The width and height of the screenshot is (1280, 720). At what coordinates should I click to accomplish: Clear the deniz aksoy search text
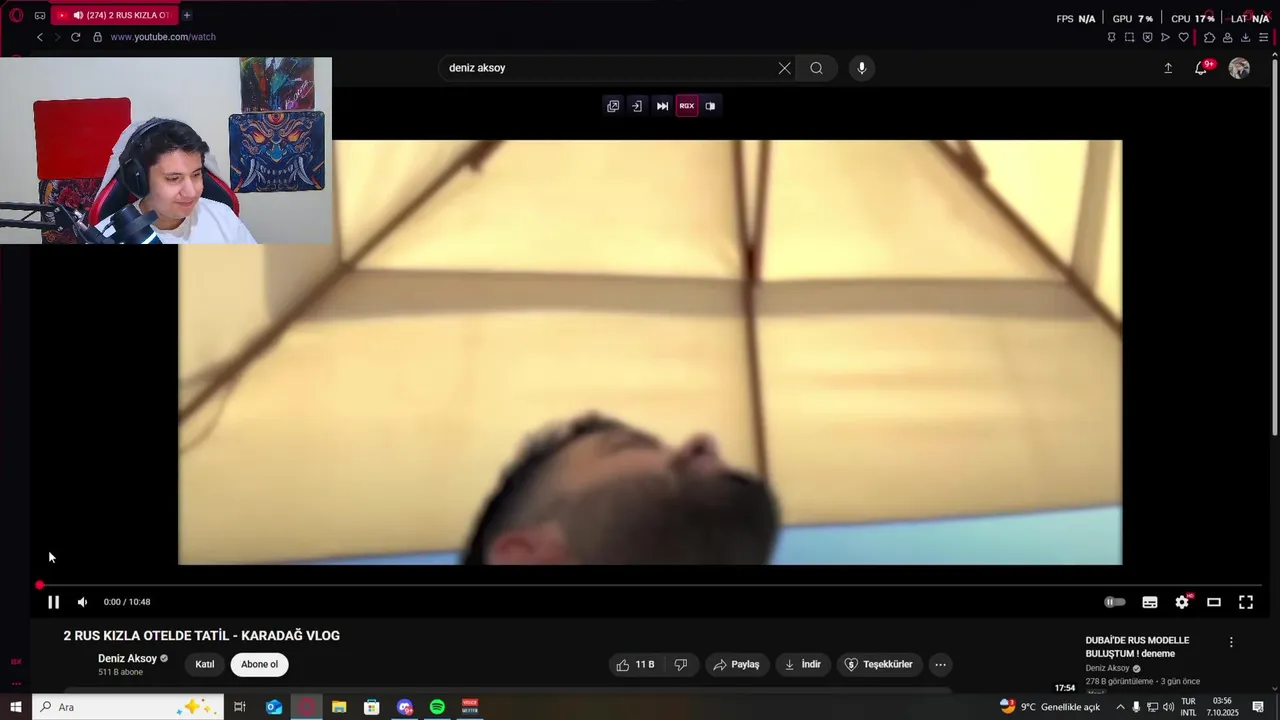[784, 68]
